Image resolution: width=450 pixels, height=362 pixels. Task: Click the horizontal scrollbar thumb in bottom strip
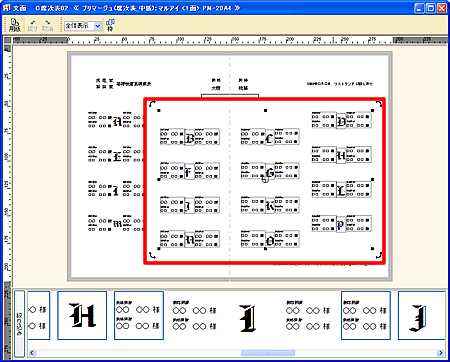pyautogui.click(x=268, y=353)
